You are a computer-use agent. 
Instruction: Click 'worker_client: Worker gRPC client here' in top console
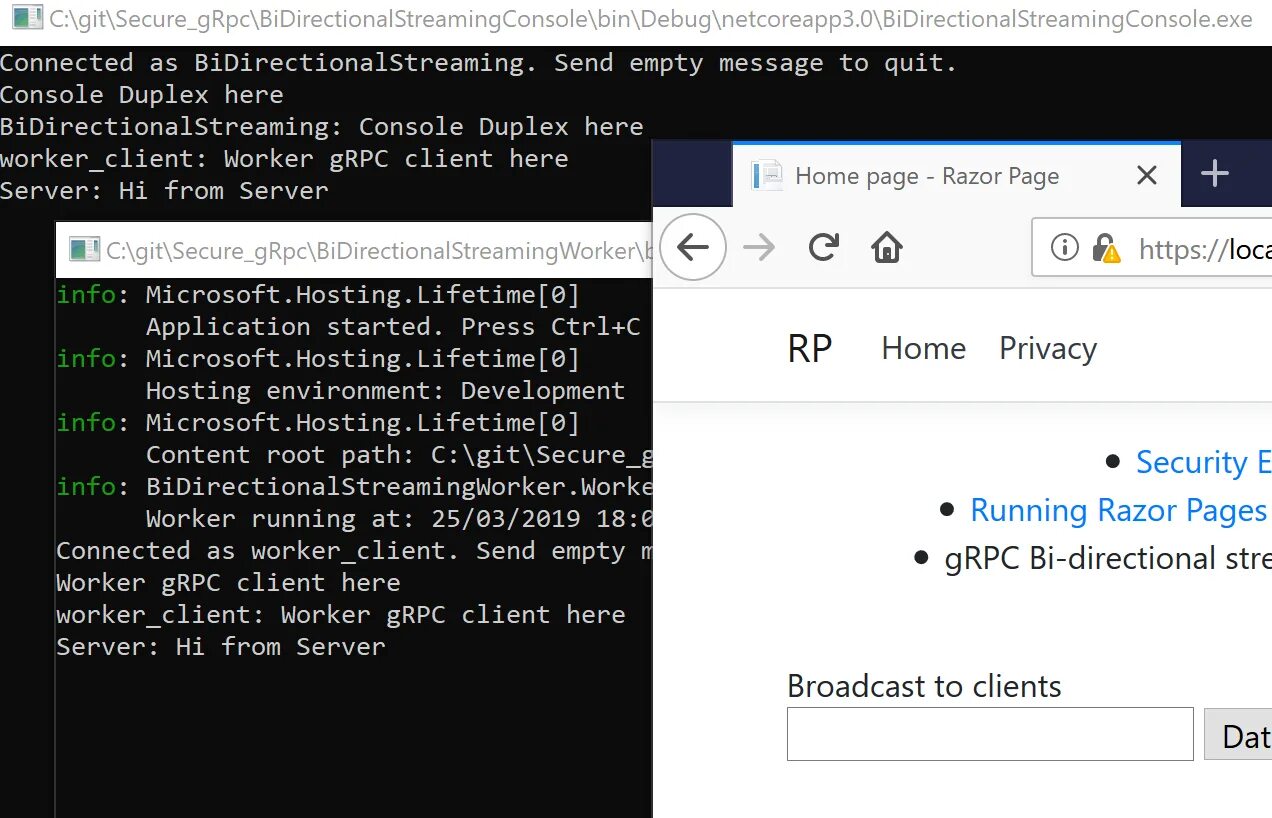[284, 159]
